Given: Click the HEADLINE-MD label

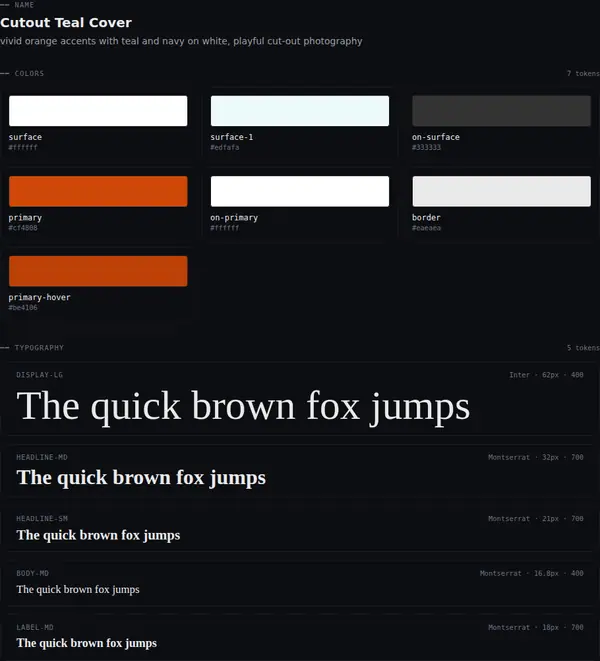Looking at the screenshot, I should [x=42, y=457].
